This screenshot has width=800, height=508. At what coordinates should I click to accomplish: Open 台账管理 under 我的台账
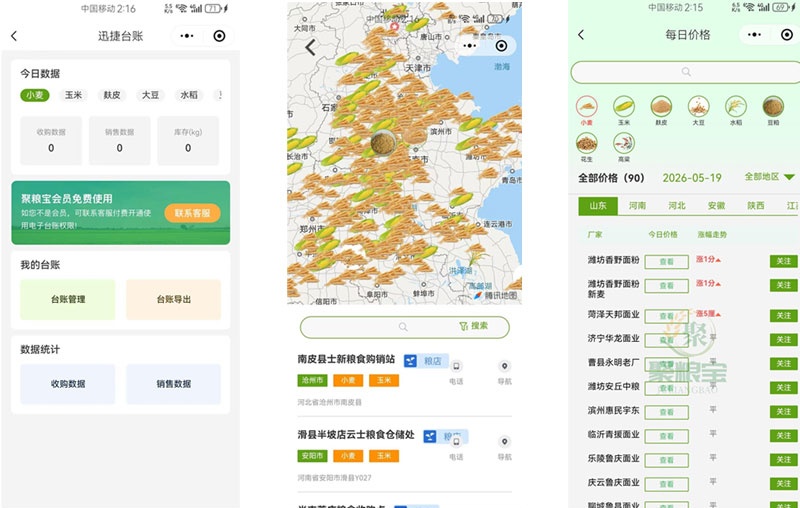[x=68, y=299]
